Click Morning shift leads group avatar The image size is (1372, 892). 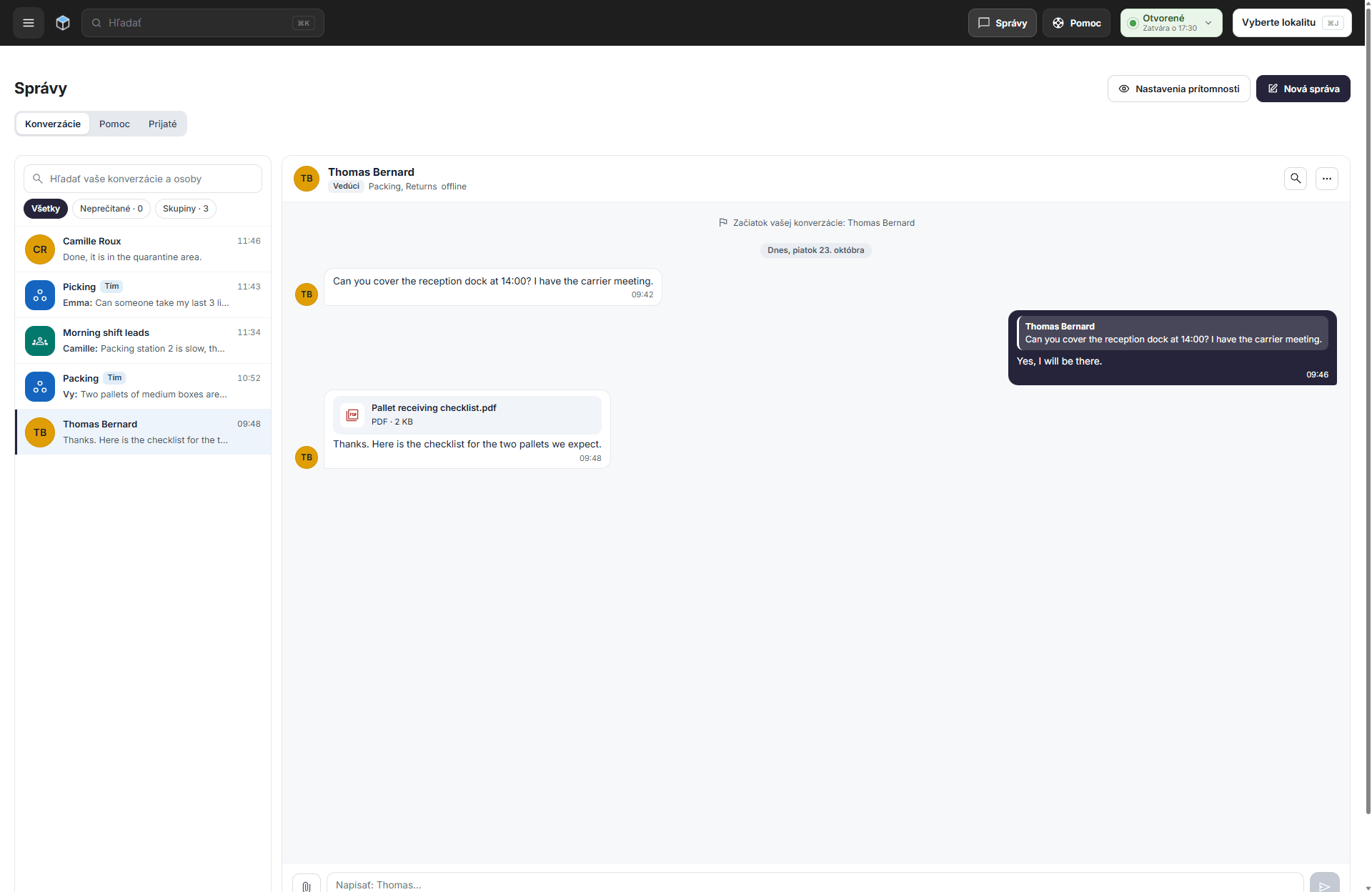click(x=40, y=341)
